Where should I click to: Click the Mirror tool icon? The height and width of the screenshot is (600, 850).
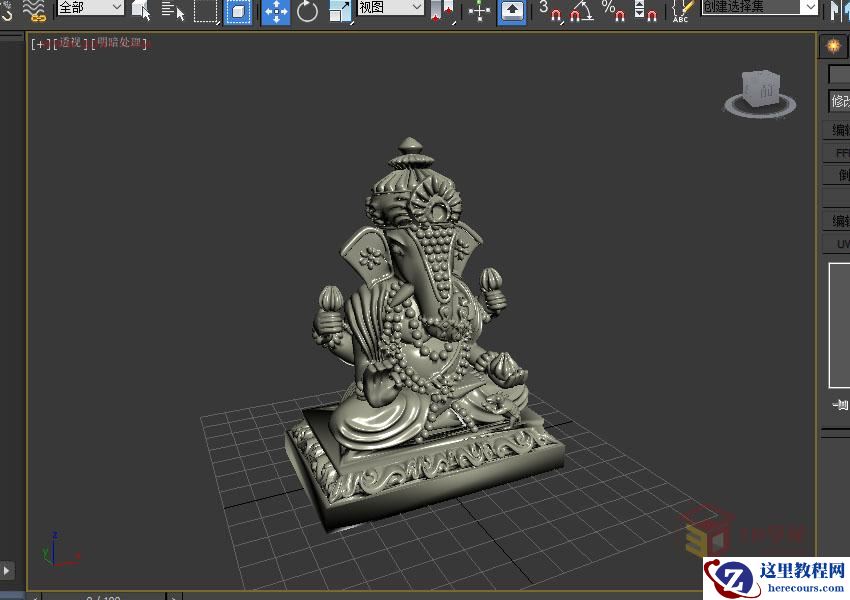click(838, 11)
